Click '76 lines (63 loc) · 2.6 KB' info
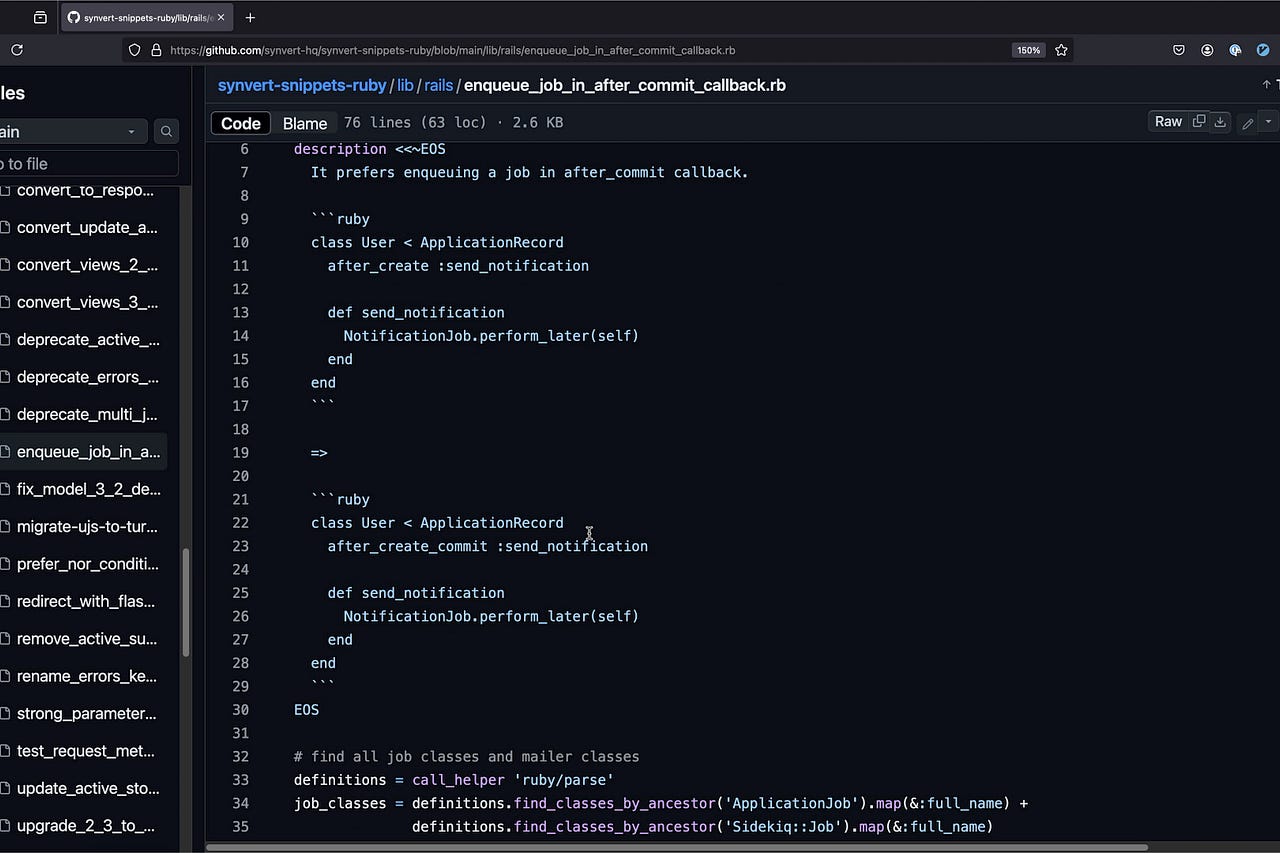1280x853 pixels. click(x=453, y=123)
